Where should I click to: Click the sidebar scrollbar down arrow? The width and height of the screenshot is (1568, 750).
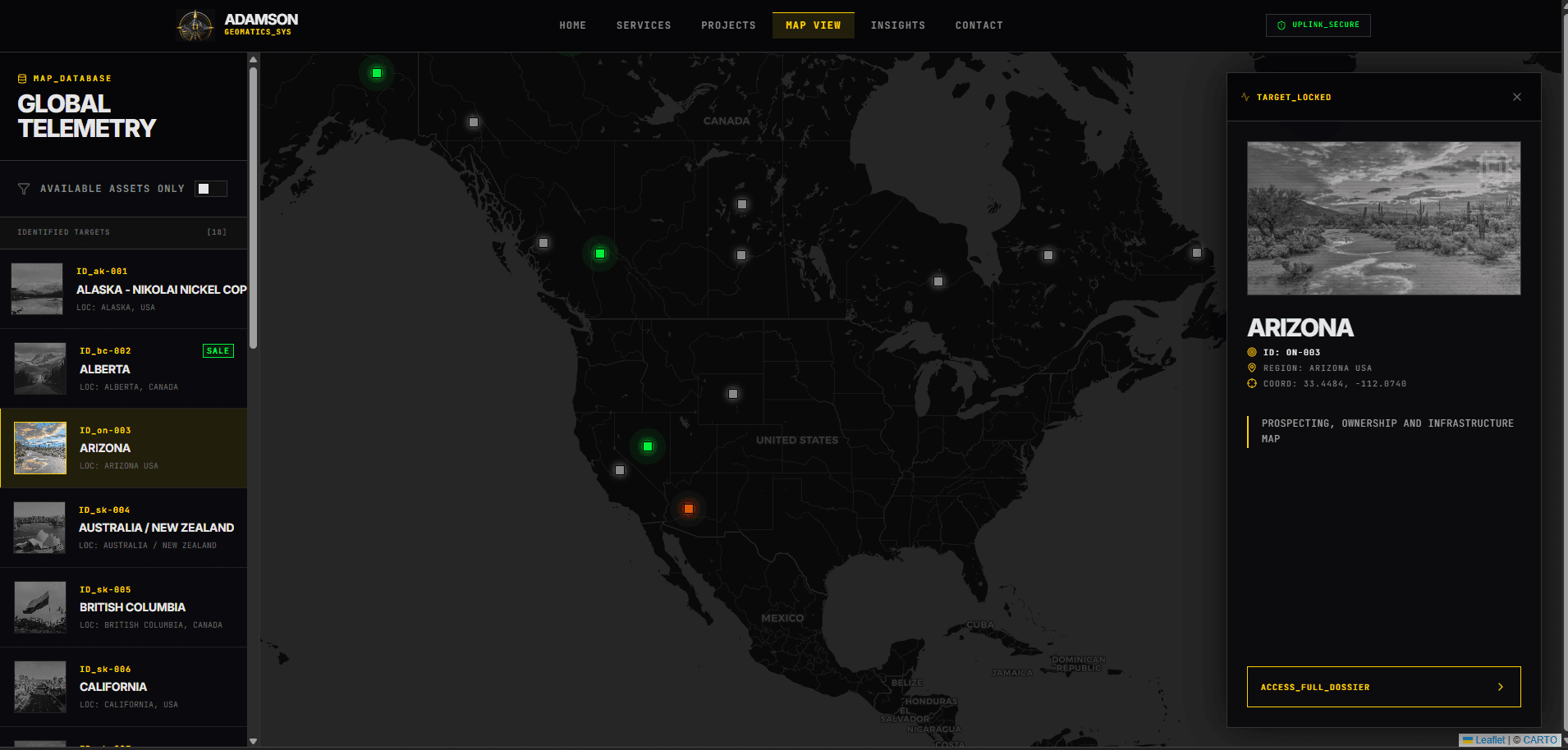pyautogui.click(x=254, y=741)
